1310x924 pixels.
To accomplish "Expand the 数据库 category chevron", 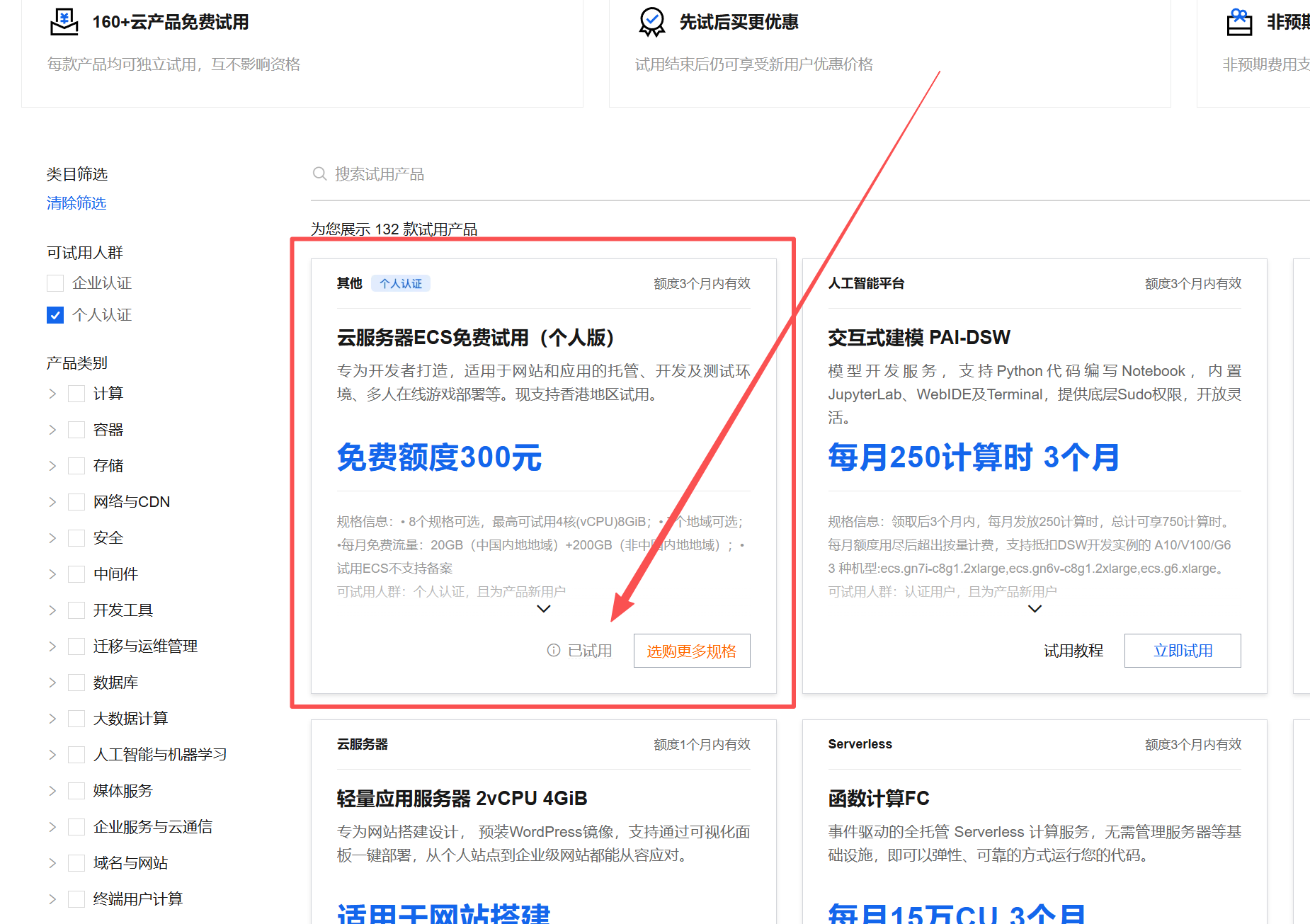I will tap(52, 683).
